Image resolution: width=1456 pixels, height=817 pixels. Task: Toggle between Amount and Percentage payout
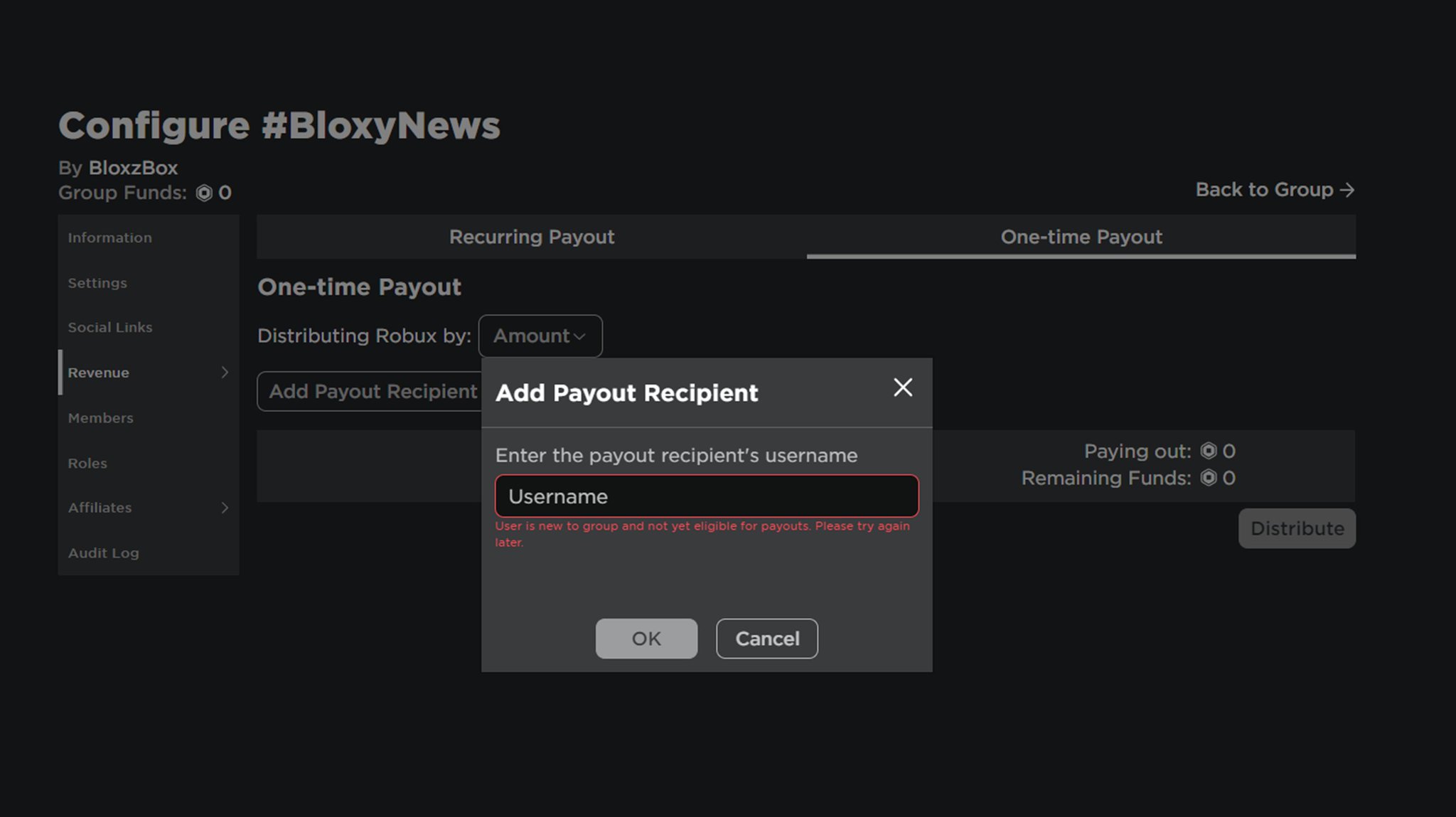pos(539,335)
